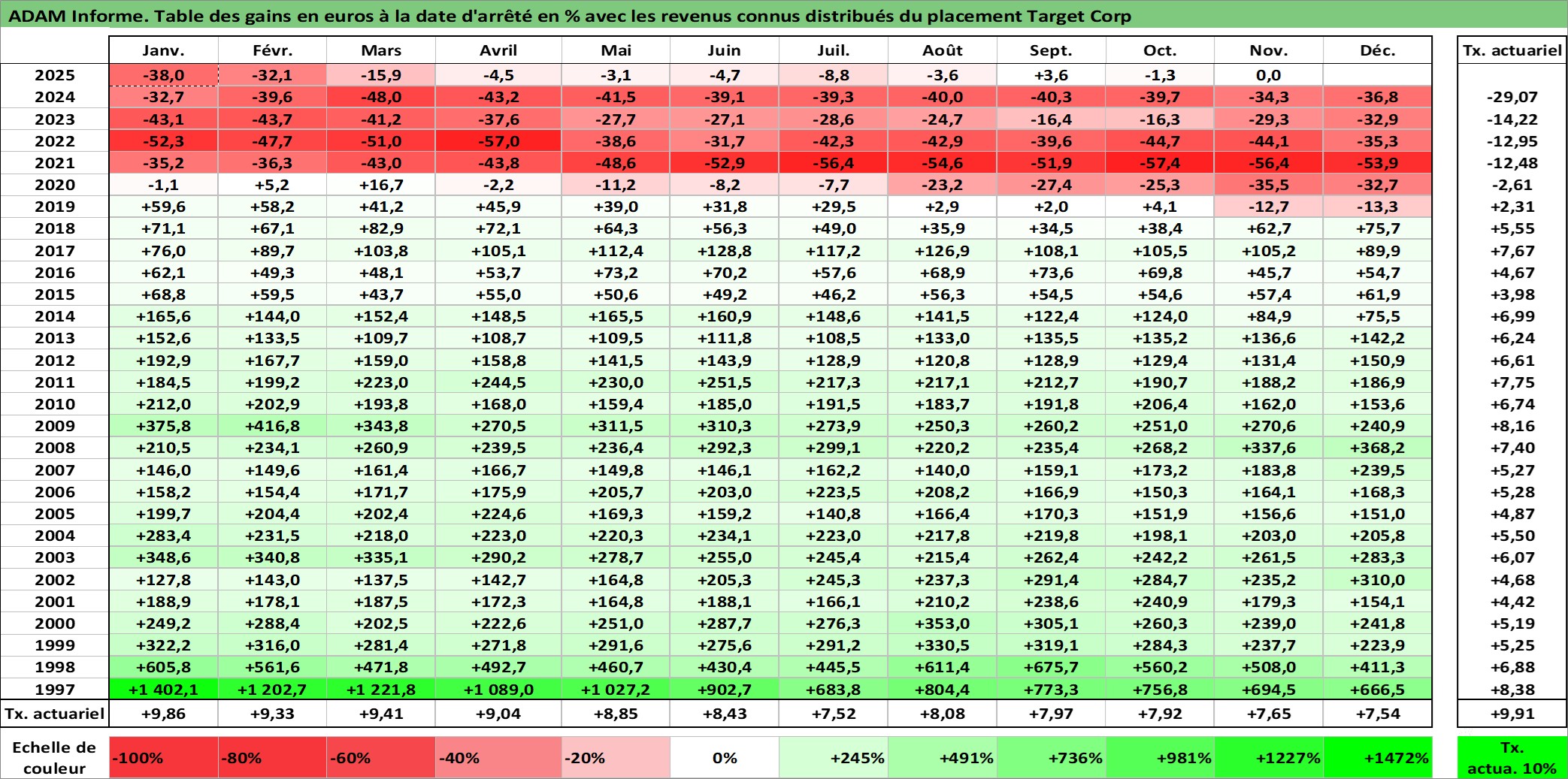Click the +245% pale green swatch
1568x779 pixels.
pyautogui.click(x=834, y=758)
